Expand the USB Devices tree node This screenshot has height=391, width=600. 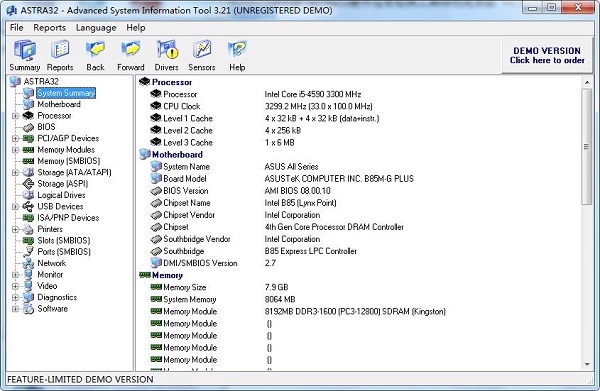[15, 207]
